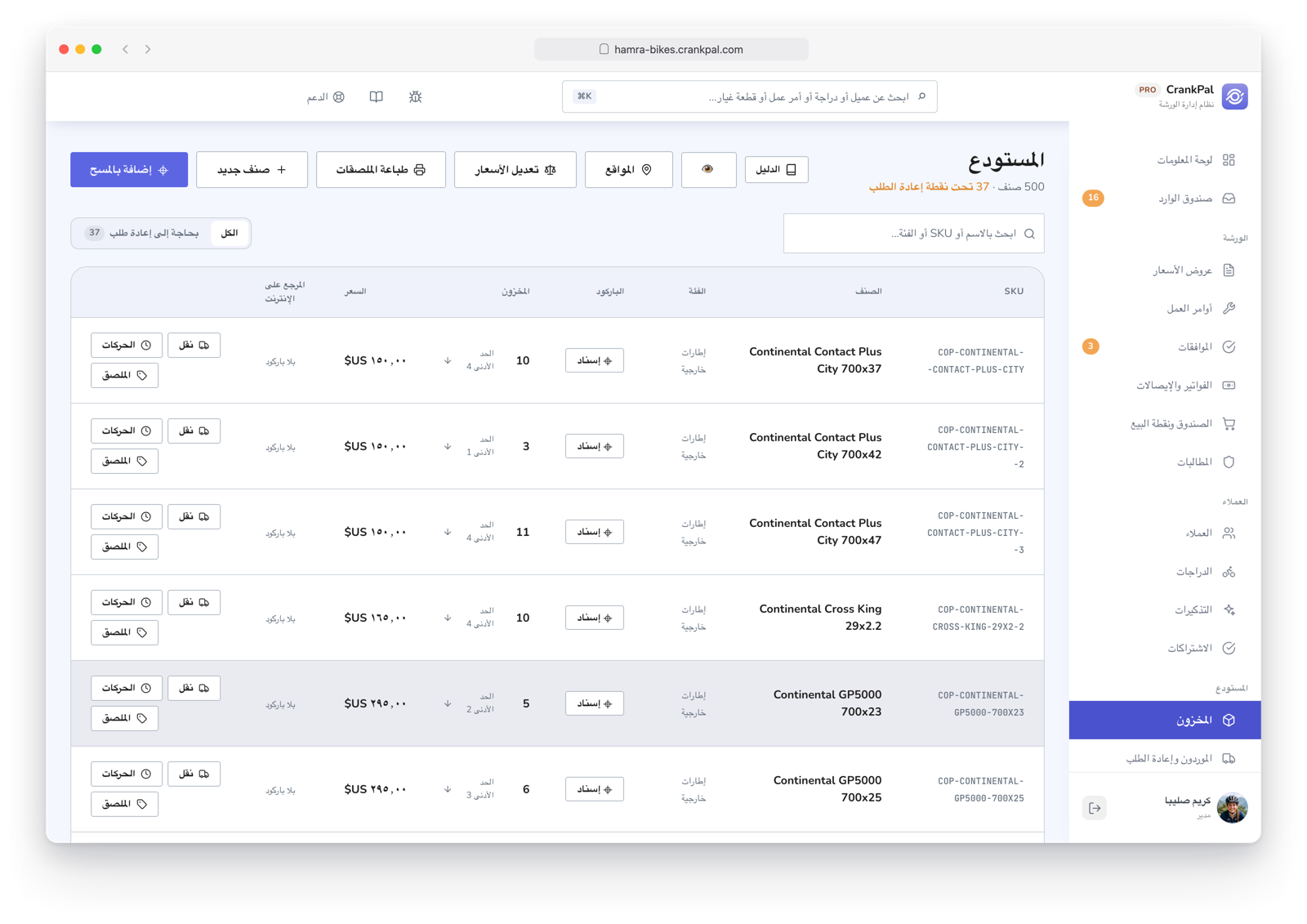Click the shield icon for المطالبات

point(1229,462)
